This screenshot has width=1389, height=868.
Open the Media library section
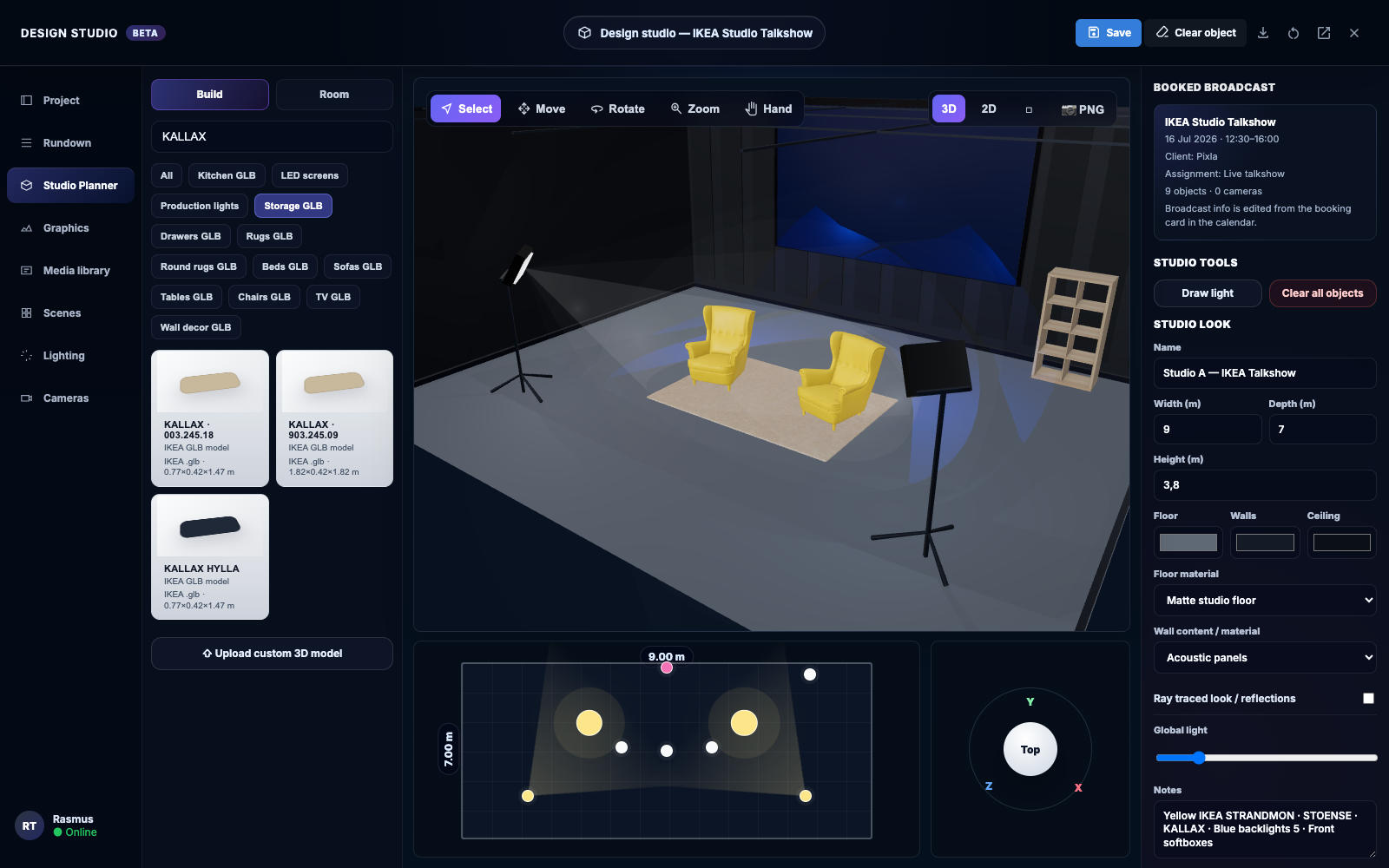(x=70, y=271)
